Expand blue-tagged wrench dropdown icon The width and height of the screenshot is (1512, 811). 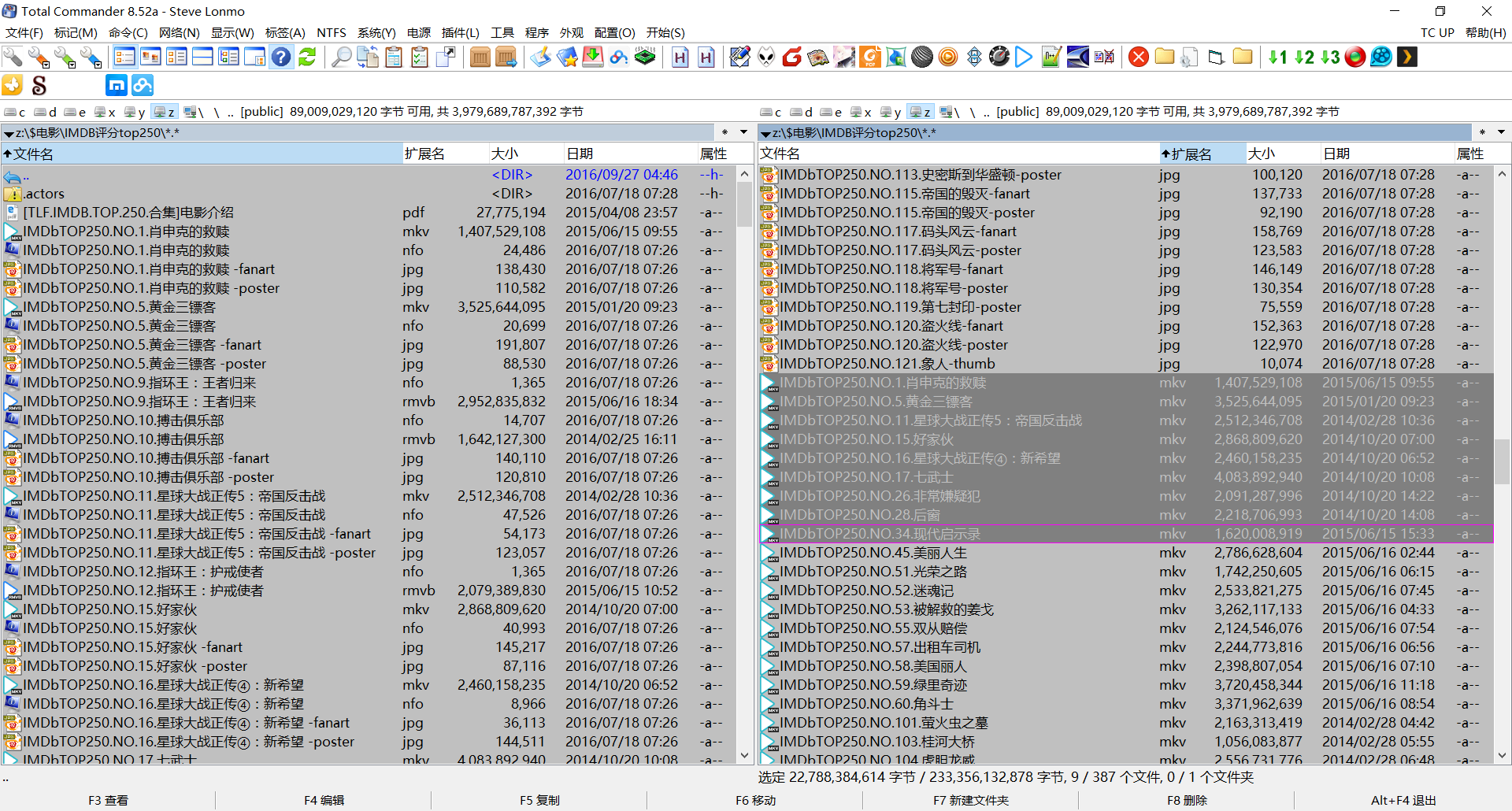click(x=91, y=57)
